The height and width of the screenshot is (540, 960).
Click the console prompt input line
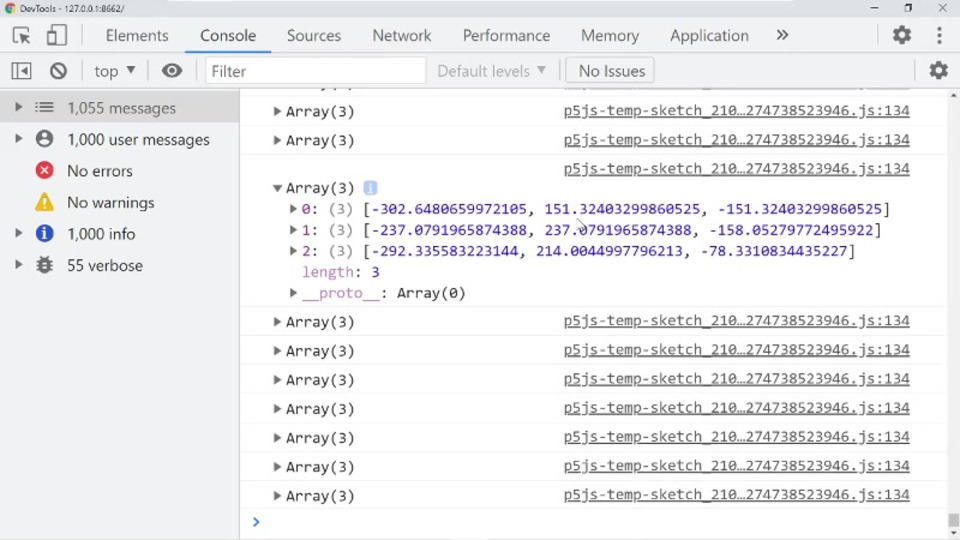[594, 522]
